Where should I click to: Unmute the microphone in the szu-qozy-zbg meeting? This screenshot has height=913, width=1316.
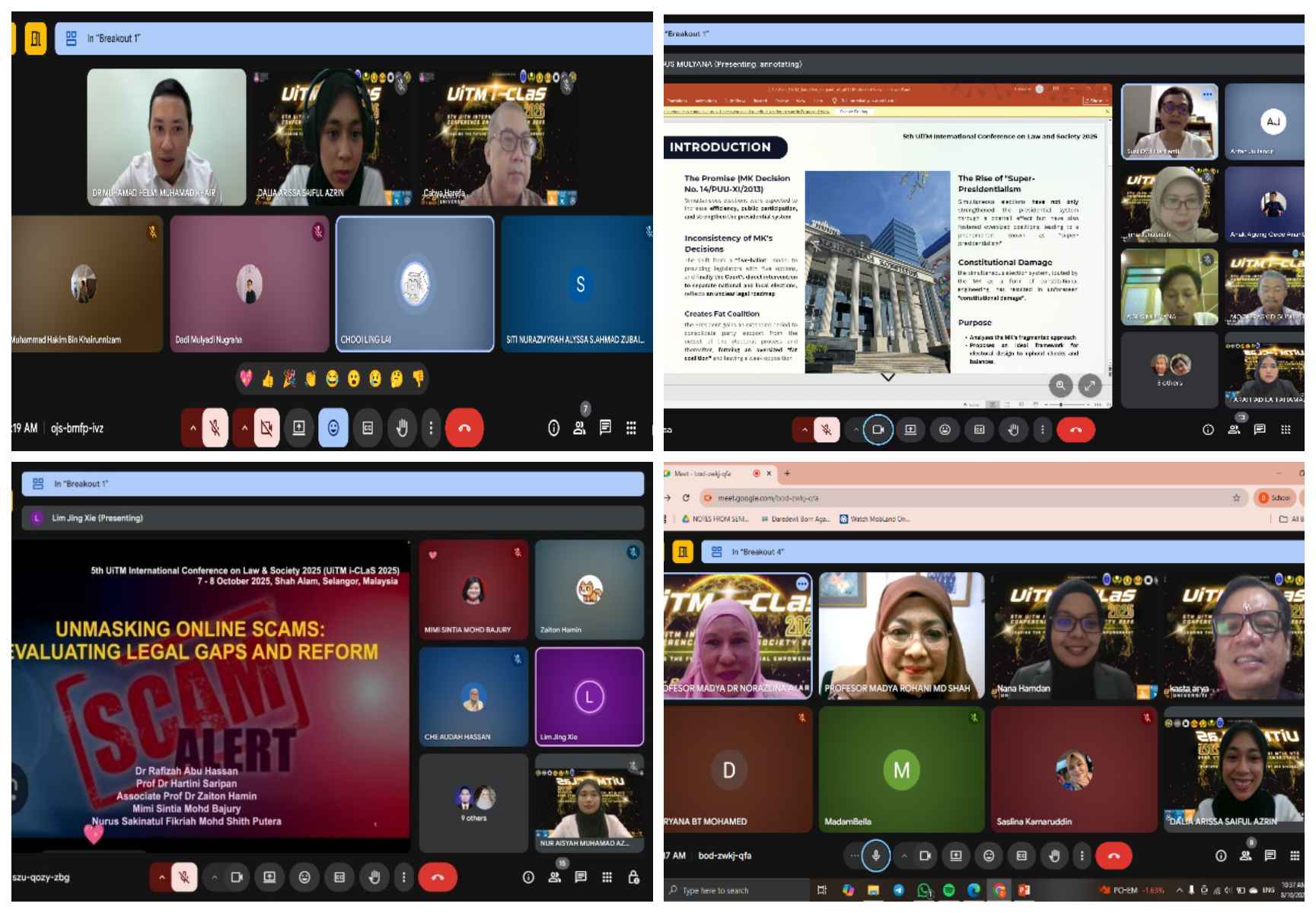click(x=183, y=877)
